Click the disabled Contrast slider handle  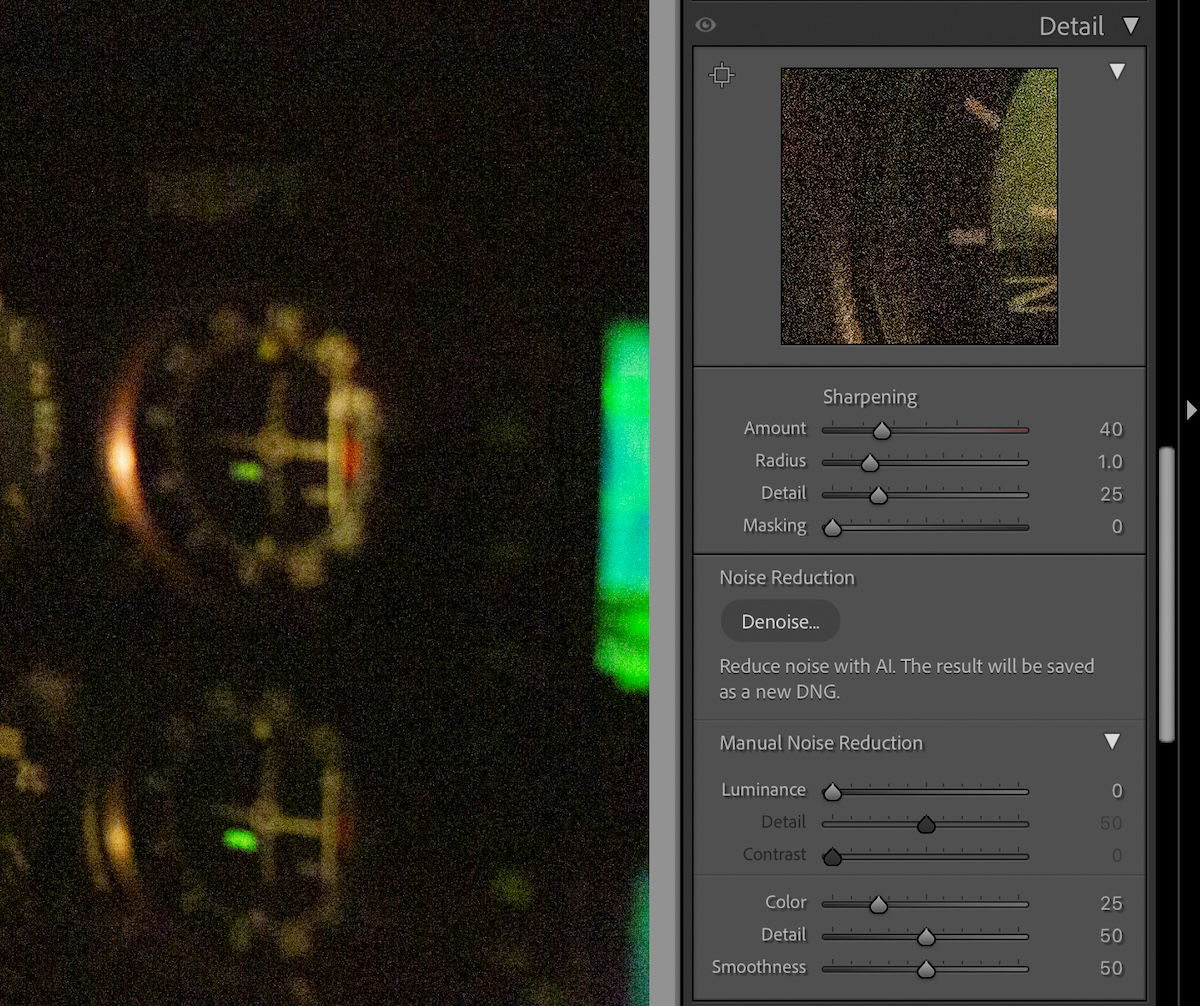coord(832,856)
